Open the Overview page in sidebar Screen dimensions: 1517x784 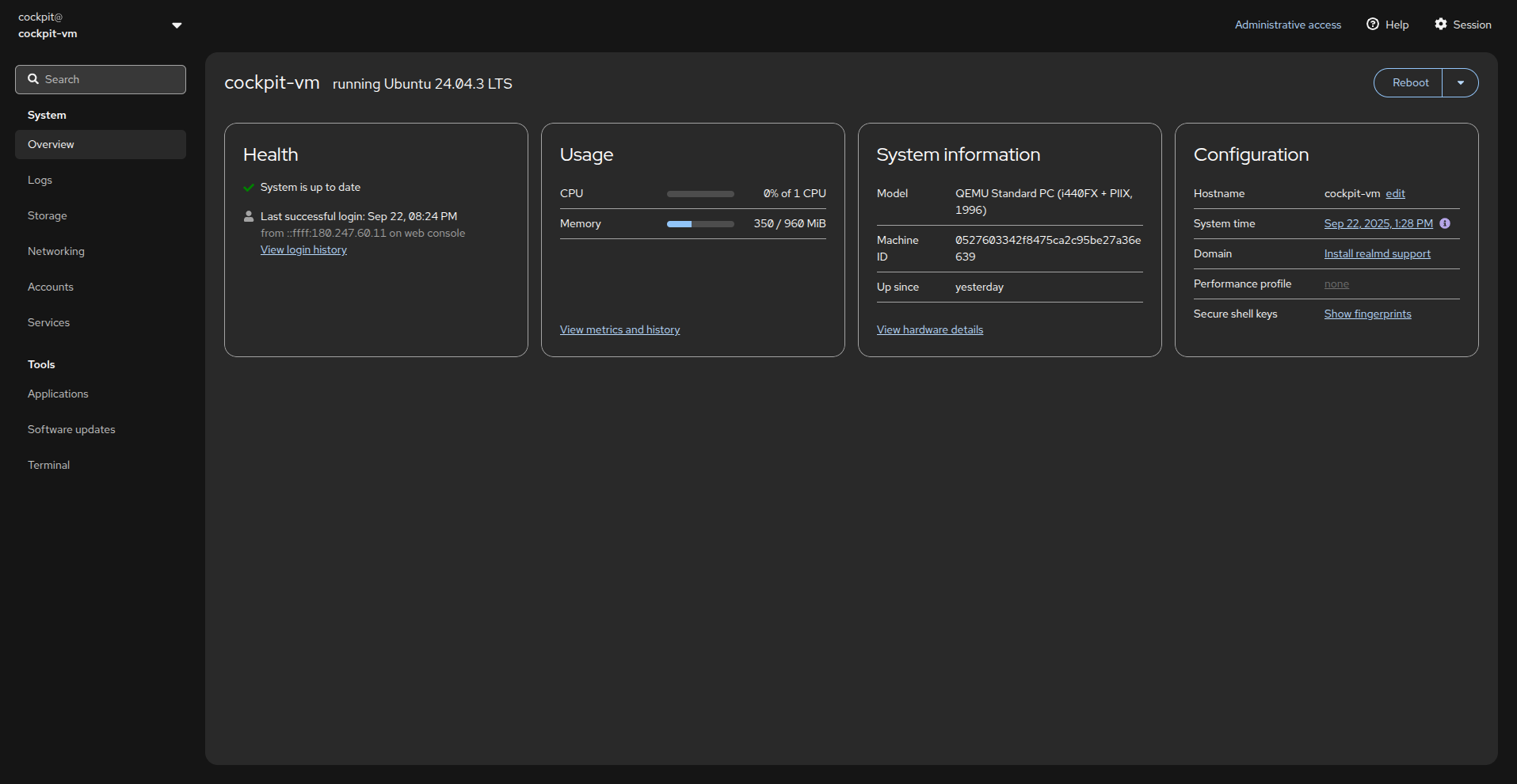[x=101, y=144]
